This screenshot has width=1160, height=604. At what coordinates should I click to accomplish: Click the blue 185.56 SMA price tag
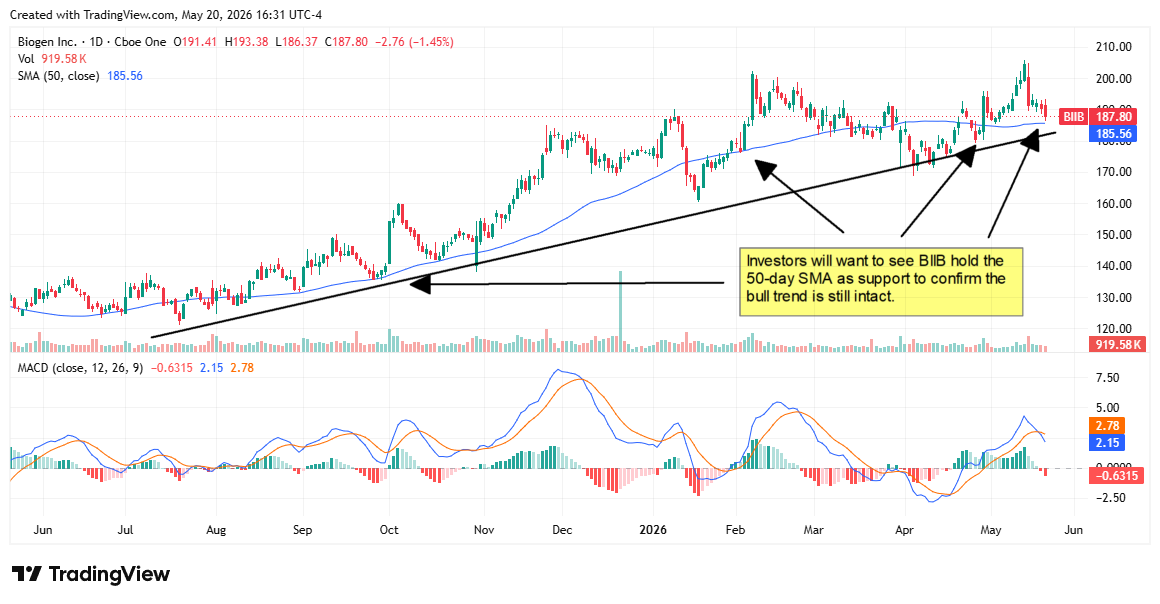1113,134
